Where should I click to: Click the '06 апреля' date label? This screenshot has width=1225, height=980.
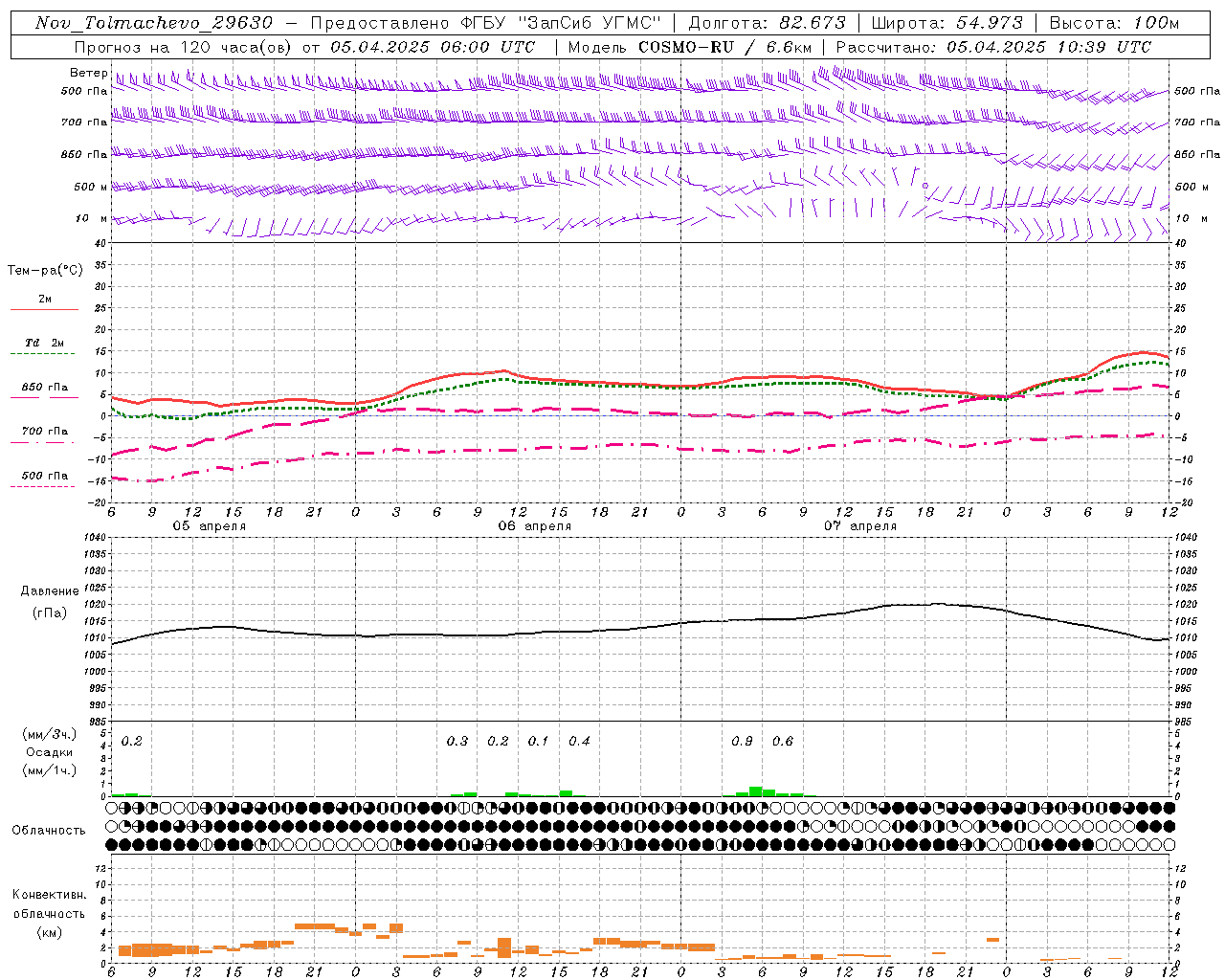(534, 526)
